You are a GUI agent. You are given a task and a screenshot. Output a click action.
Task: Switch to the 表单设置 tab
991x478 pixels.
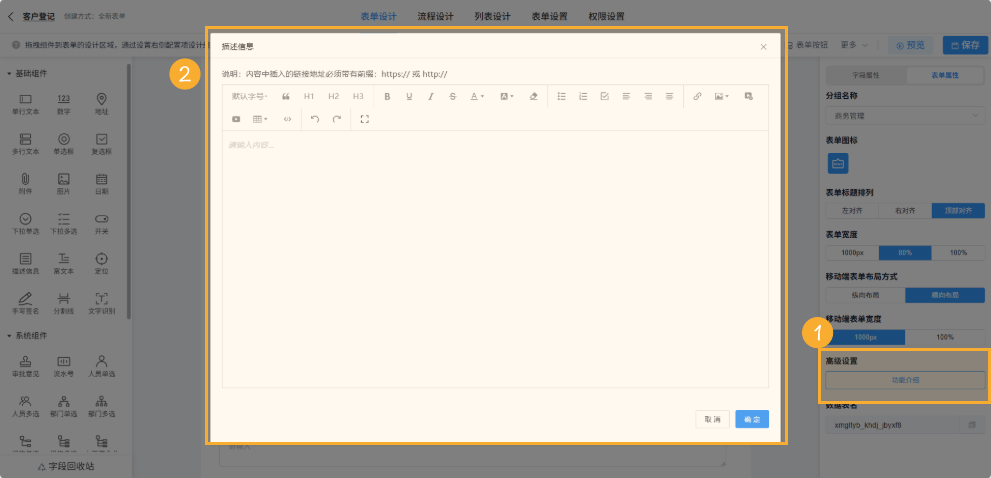click(x=549, y=16)
